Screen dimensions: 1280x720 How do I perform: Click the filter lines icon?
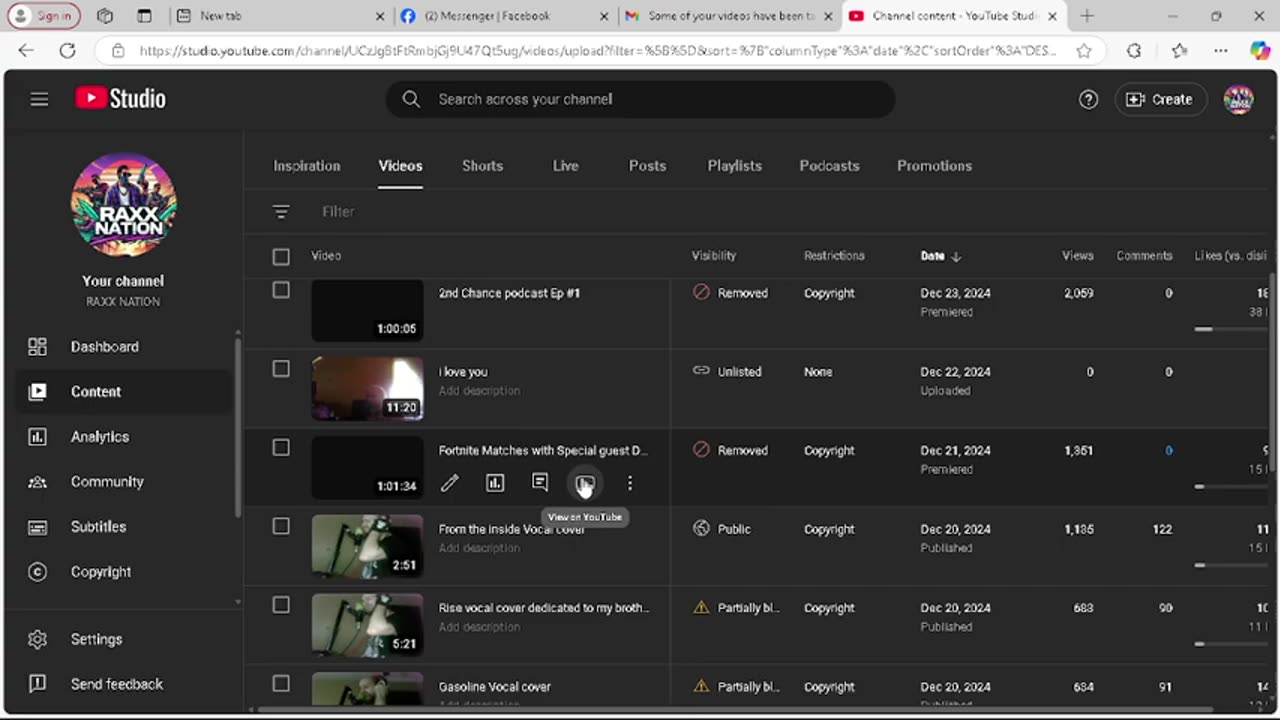coord(281,212)
